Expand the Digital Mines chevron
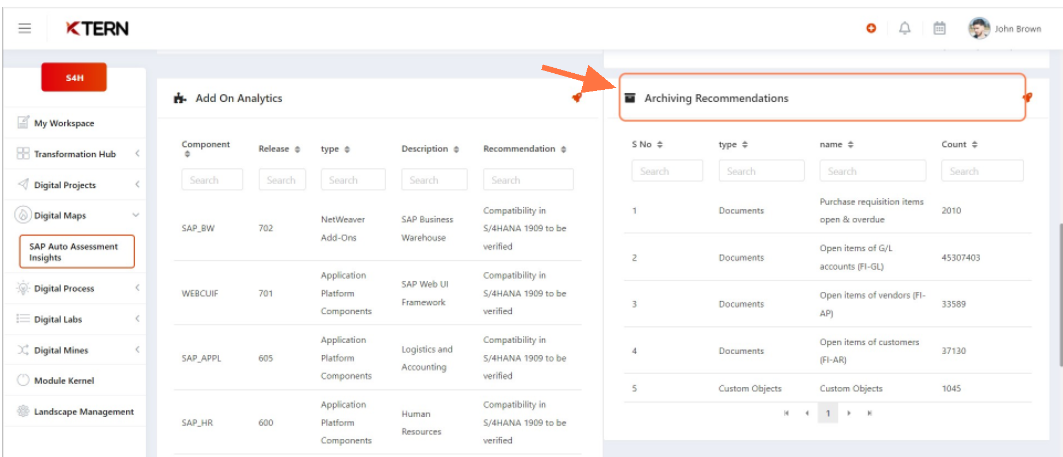This screenshot has height=457, width=1063. coord(137,350)
